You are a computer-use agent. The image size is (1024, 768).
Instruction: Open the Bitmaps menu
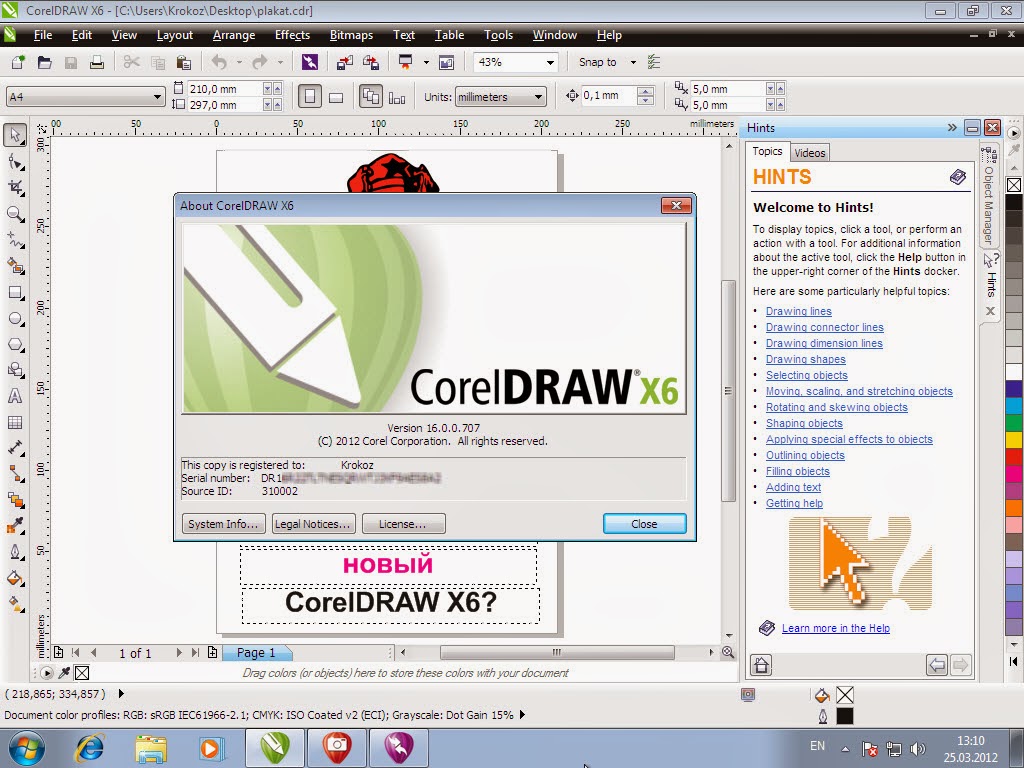(351, 35)
